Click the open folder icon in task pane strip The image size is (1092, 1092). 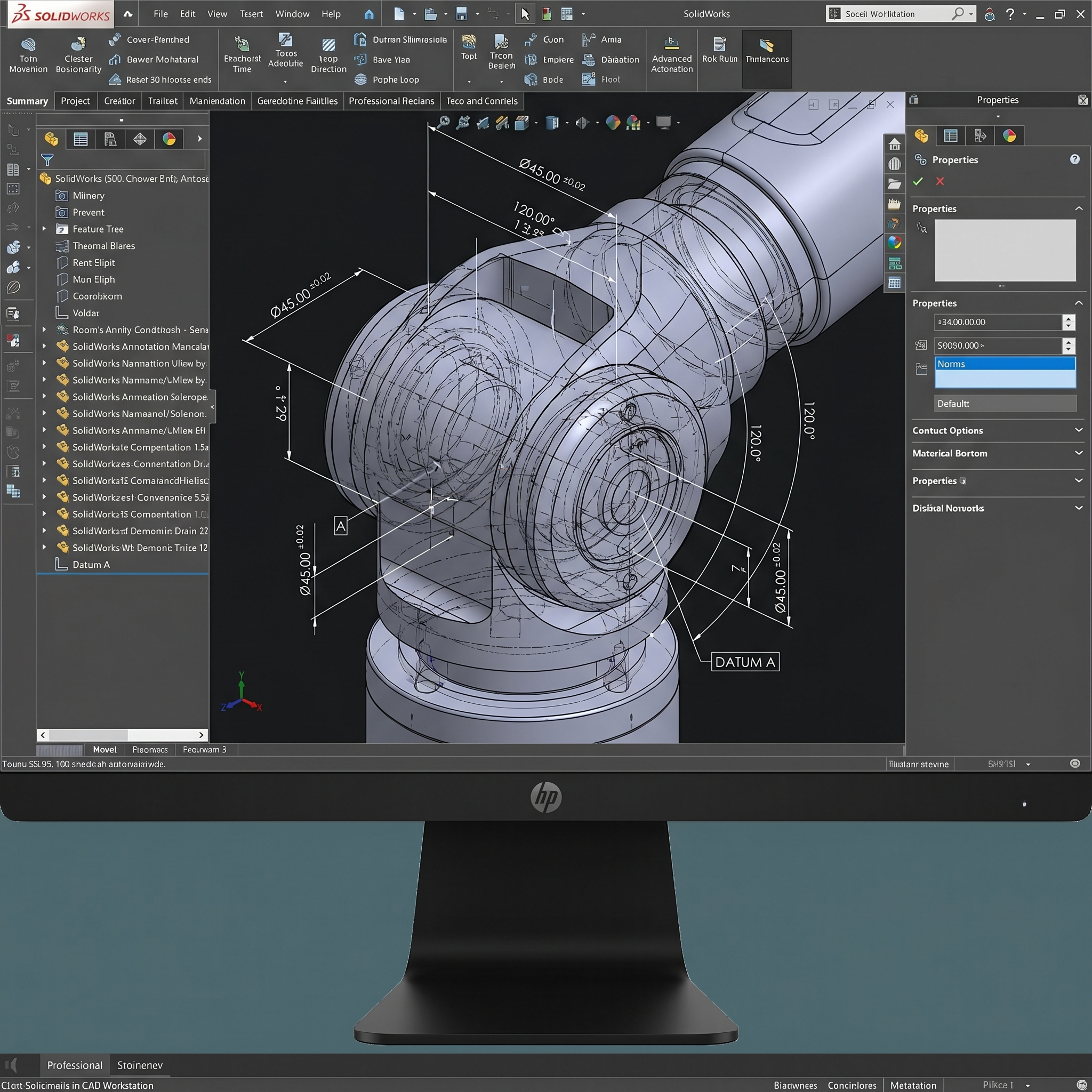coord(894,184)
